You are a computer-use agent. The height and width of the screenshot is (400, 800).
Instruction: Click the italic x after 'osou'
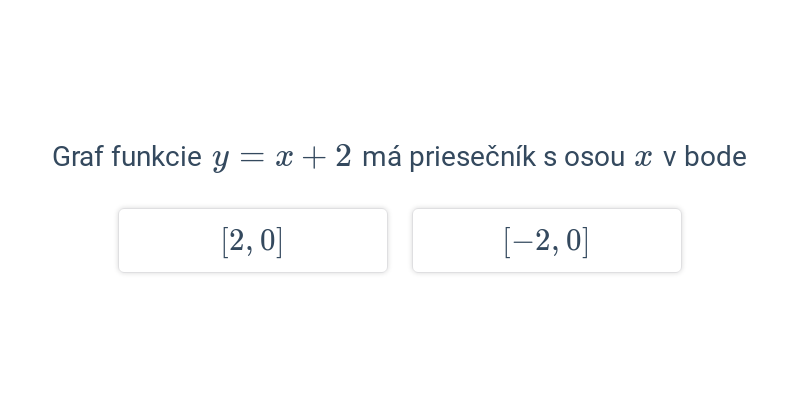[643, 158]
